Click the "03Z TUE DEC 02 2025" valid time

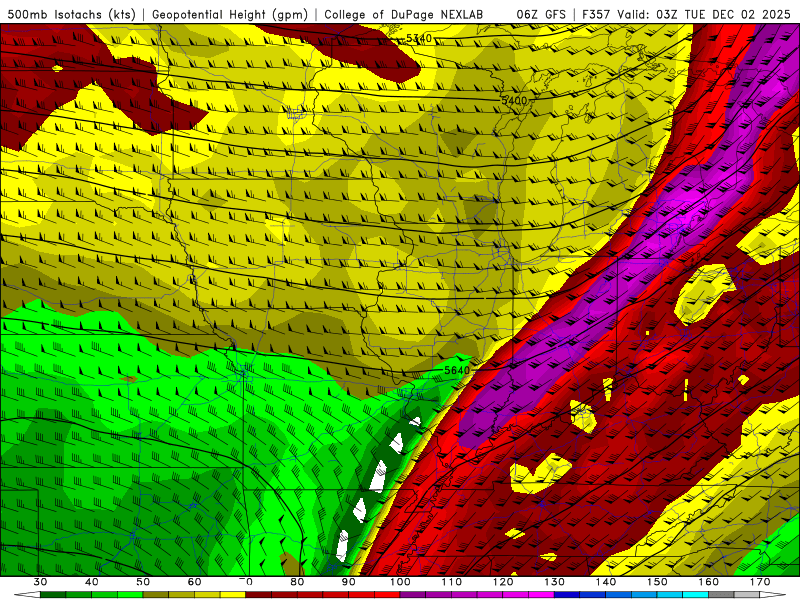tap(723, 14)
